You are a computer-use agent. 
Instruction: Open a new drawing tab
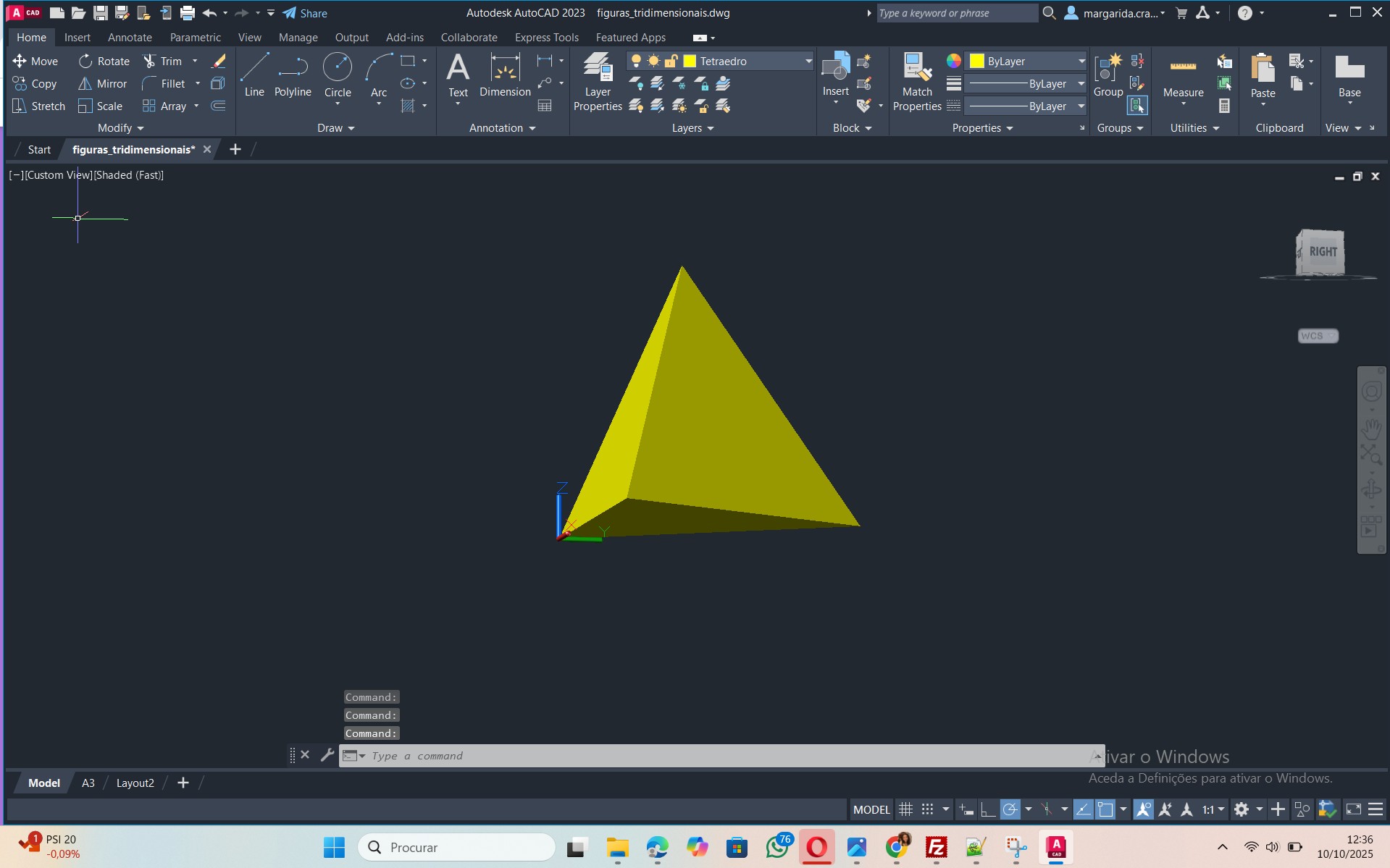(235, 150)
